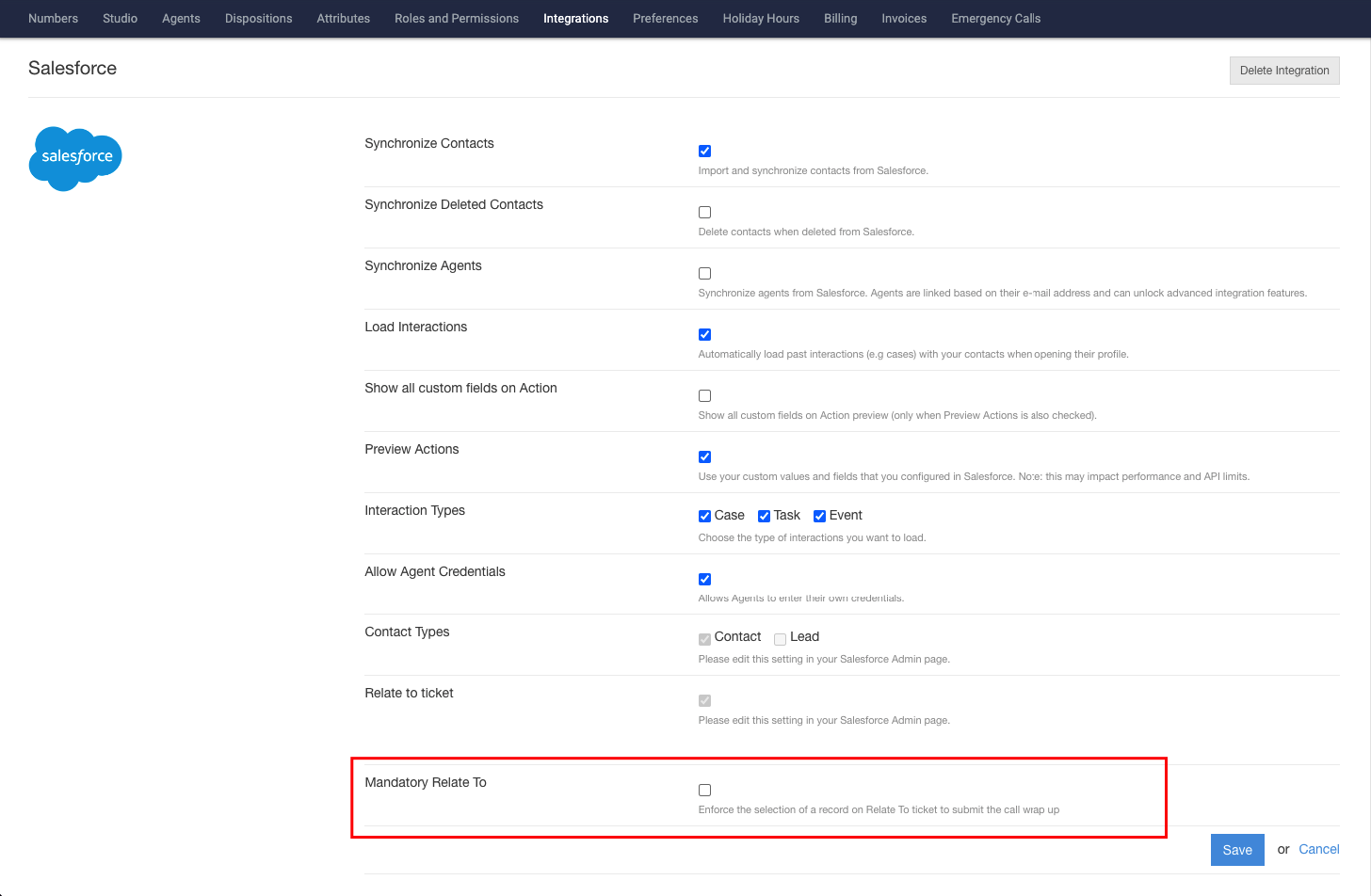Click 'Delete contacts when deleted from Salesforce' text
Screen dimensions: 1371x896
[806, 232]
